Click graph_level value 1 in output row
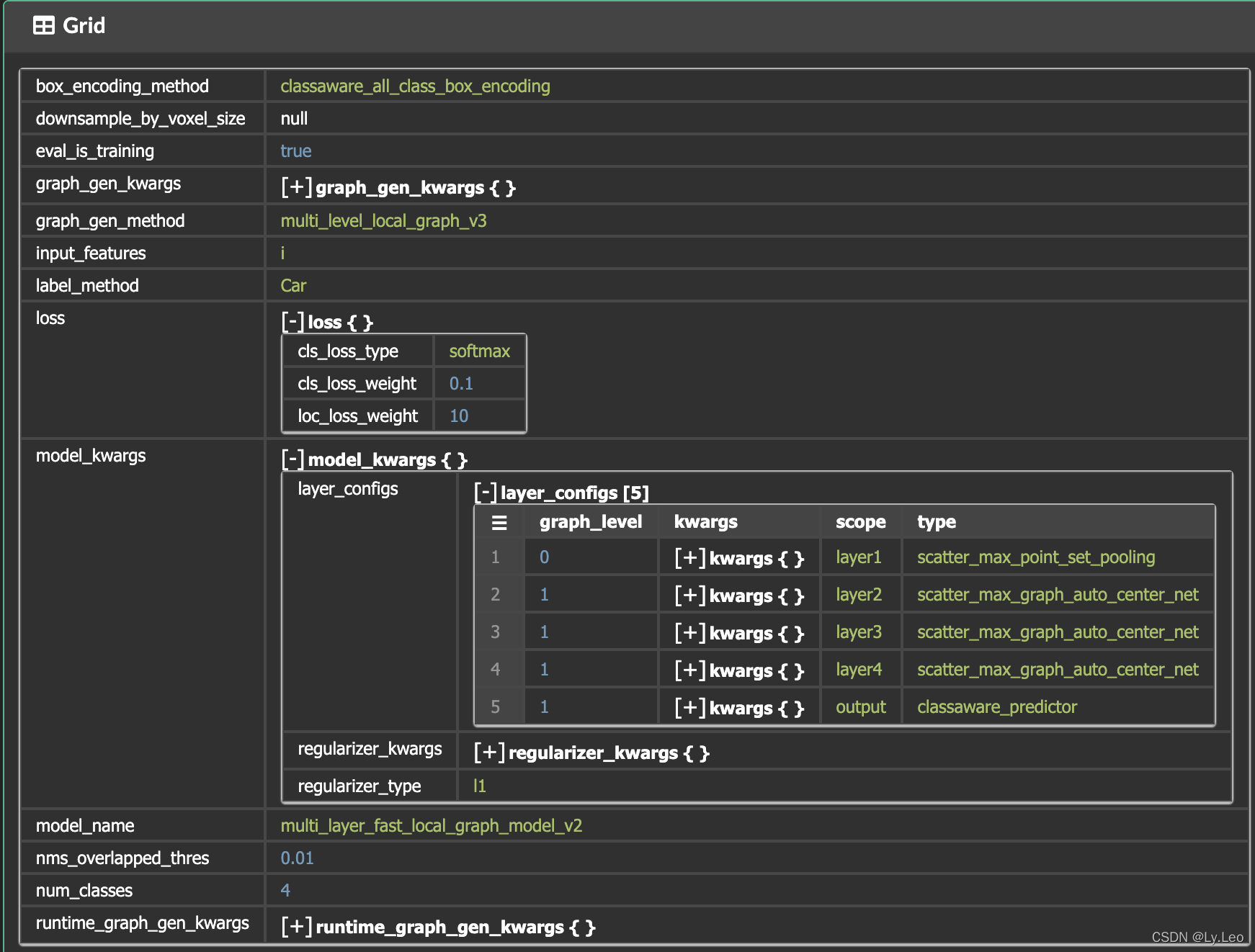This screenshot has width=1255, height=952. [x=544, y=707]
